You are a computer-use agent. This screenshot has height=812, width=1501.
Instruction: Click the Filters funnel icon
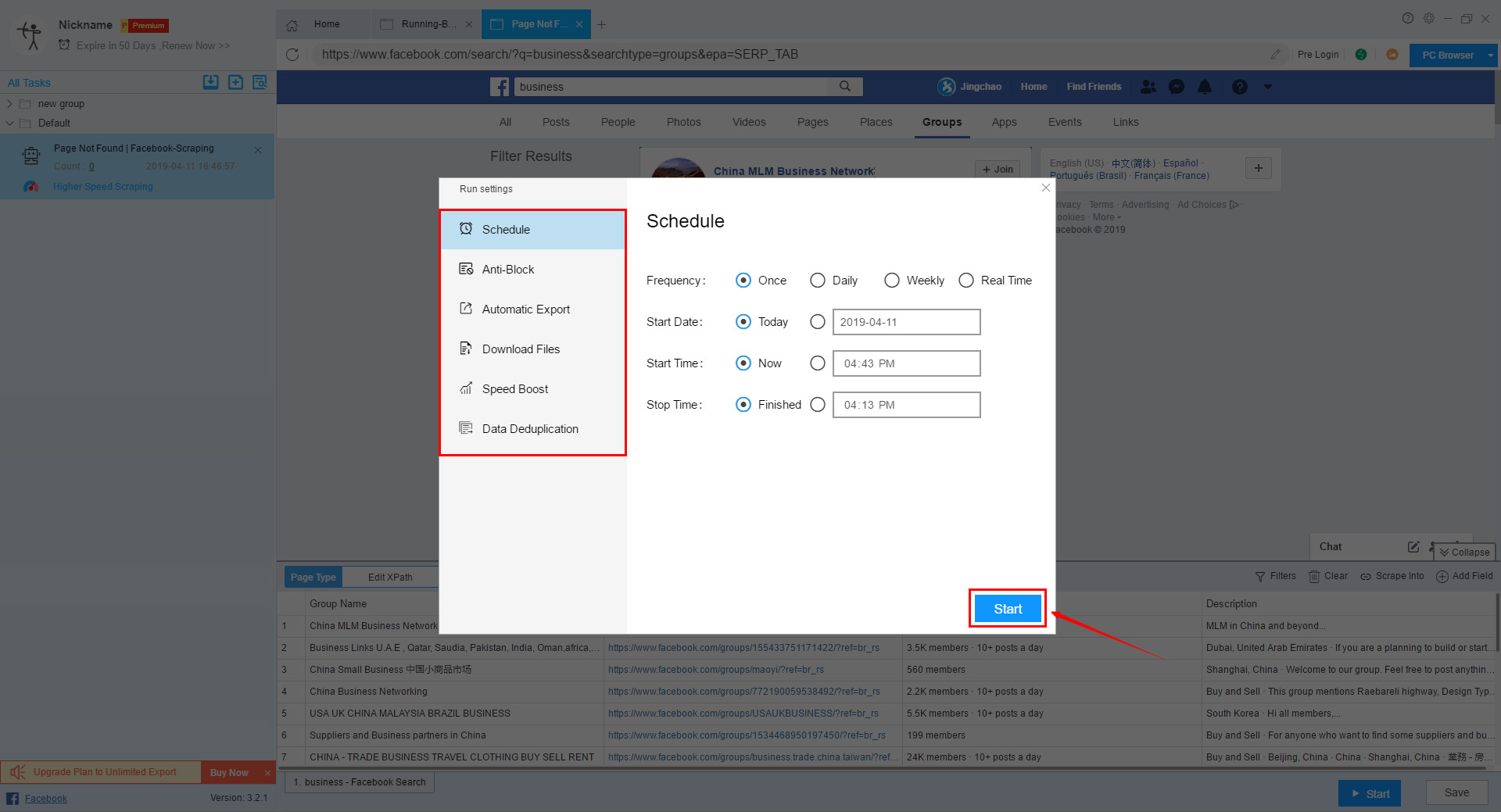point(1260,577)
